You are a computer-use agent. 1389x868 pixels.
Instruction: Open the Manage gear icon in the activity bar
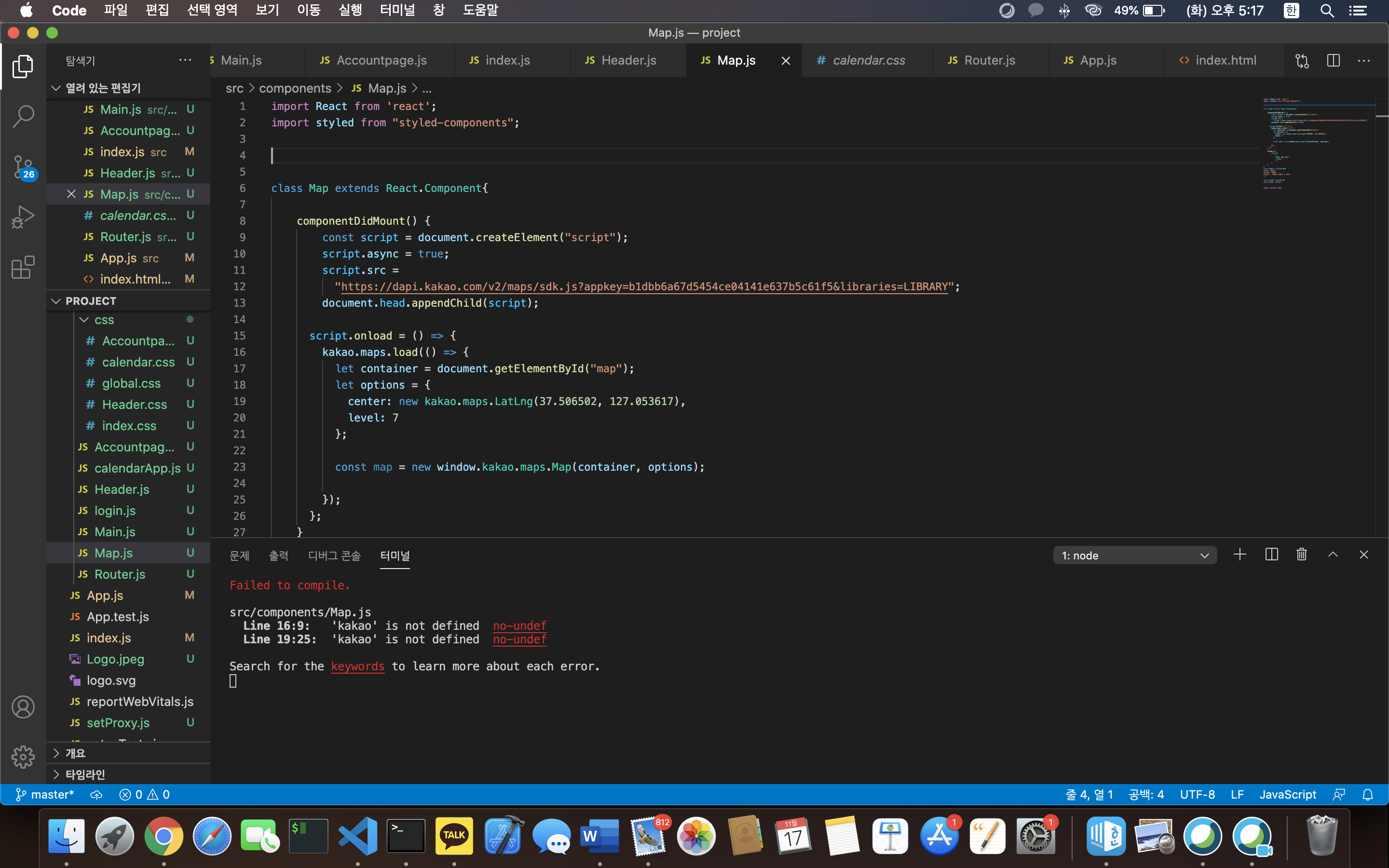click(x=23, y=757)
